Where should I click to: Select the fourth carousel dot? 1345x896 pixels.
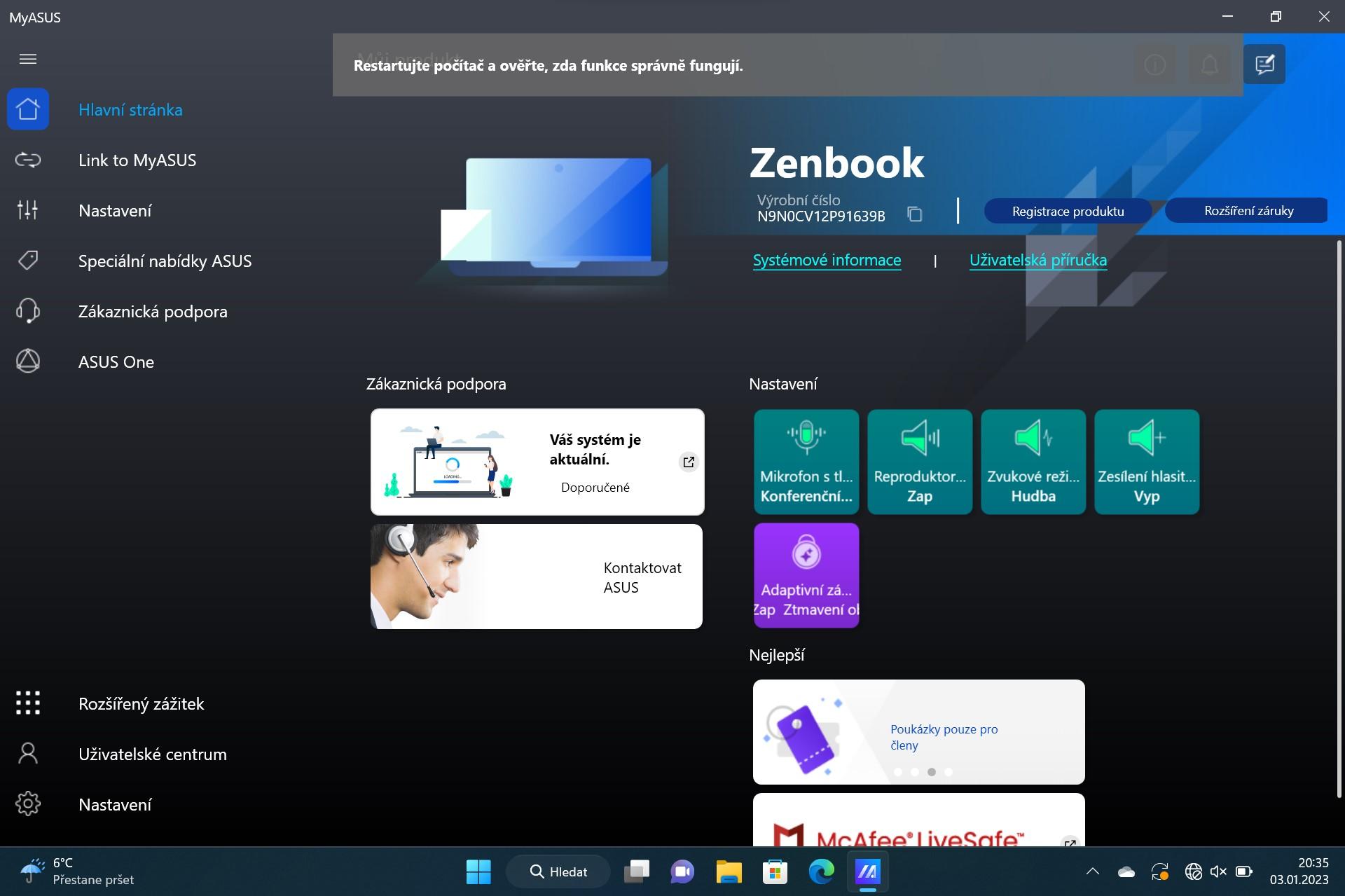click(949, 772)
